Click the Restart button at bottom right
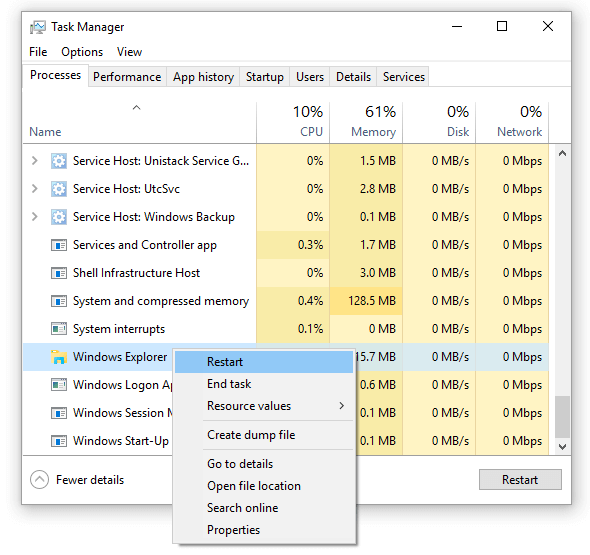This screenshot has height=555, width=590. tap(520, 479)
